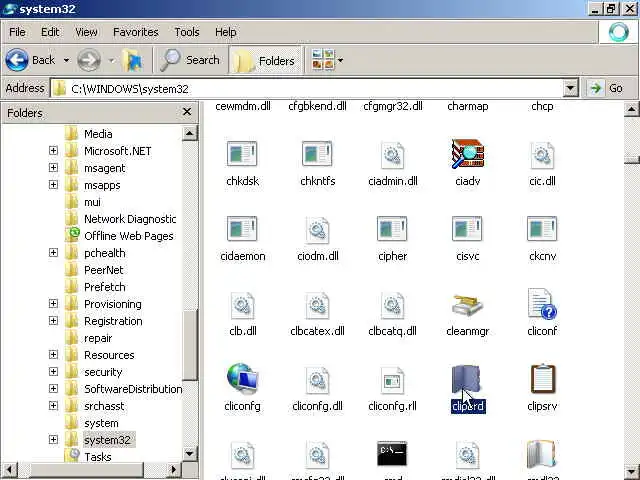Open the ciadv indexing service icon
Image resolution: width=640 pixels, height=480 pixels.
click(468, 154)
